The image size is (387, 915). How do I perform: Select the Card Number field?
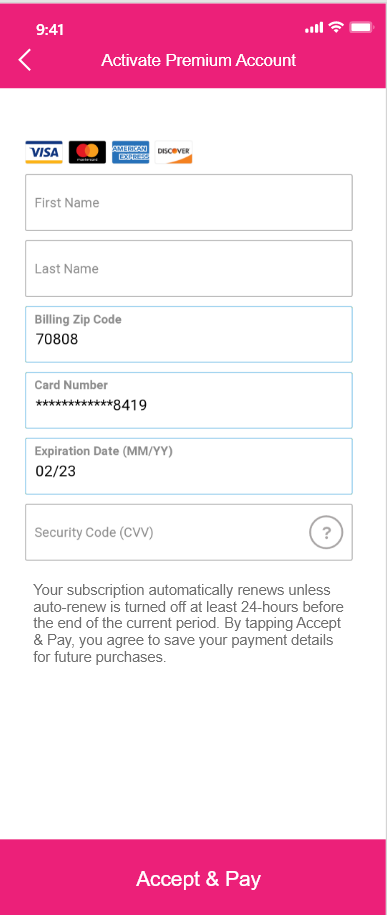(x=189, y=400)
